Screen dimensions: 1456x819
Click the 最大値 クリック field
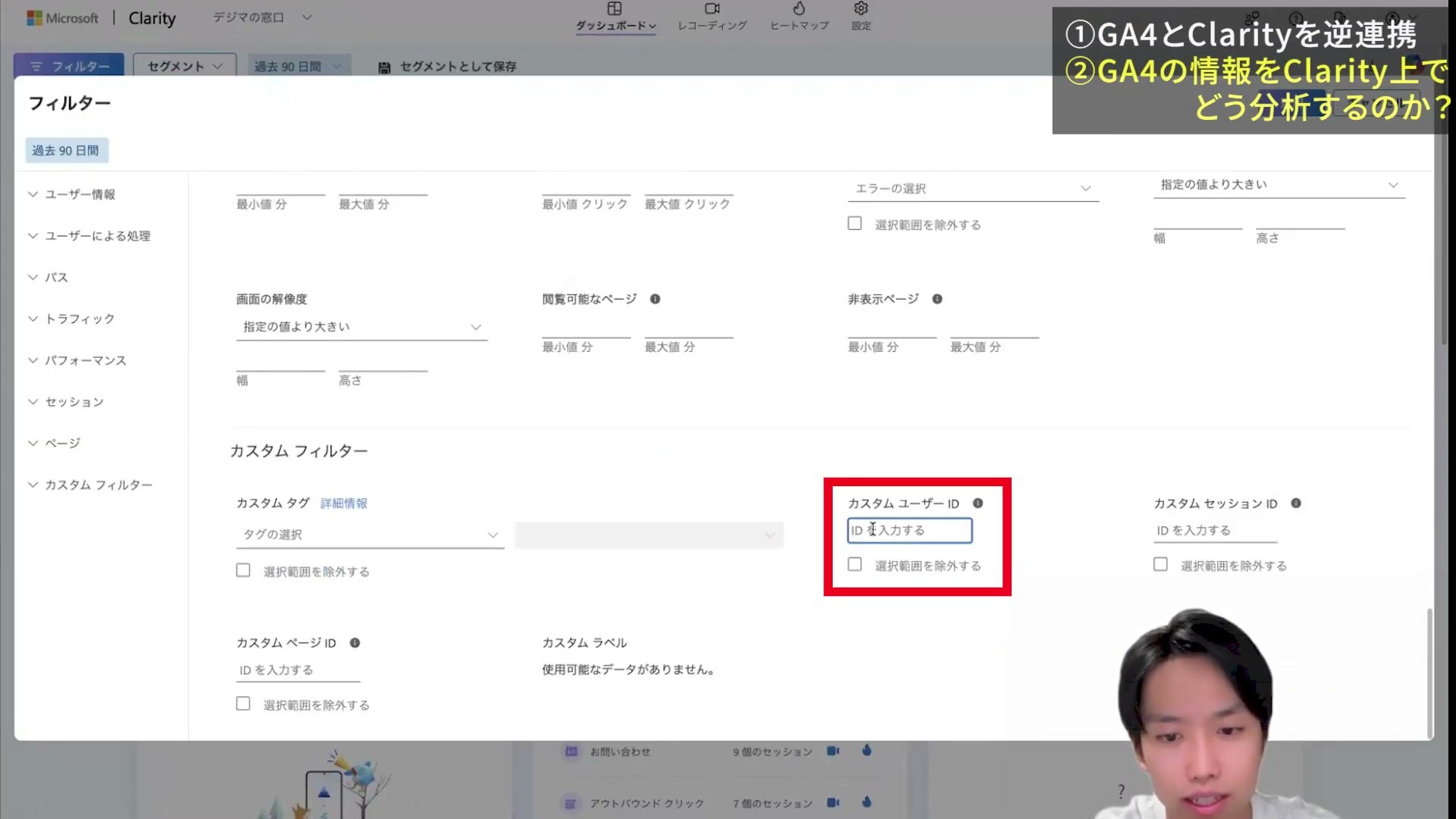[x=689, y=187]
